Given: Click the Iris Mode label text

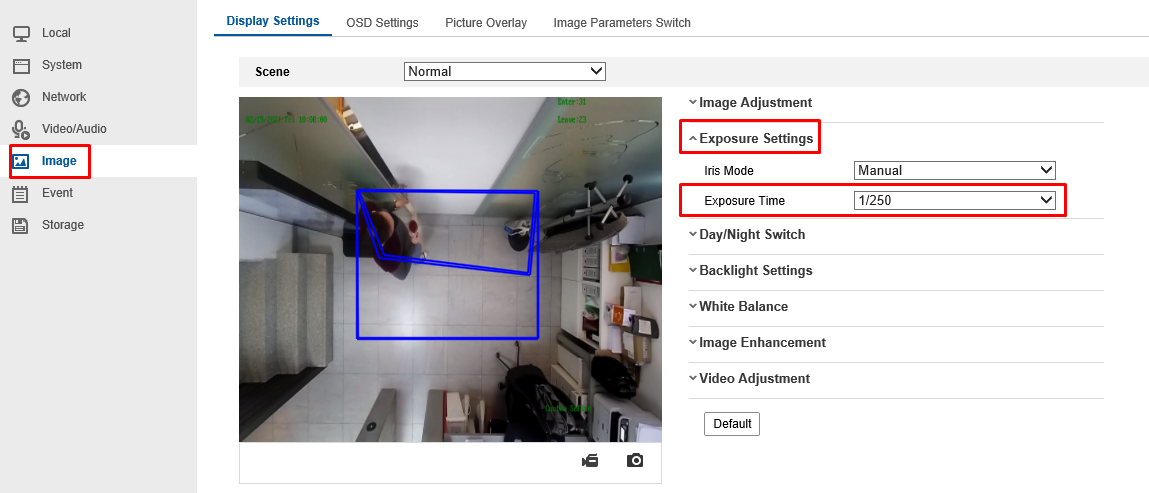Looking at the screenshot, I should pos(728,171).
